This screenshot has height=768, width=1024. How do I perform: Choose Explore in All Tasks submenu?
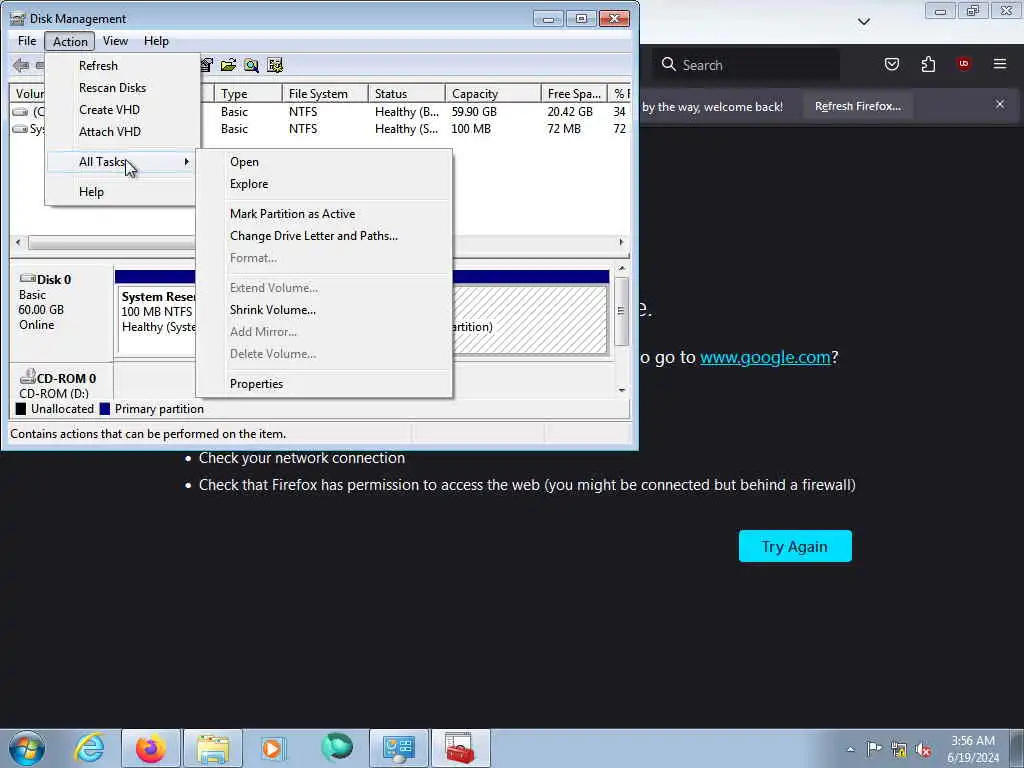(324, 184)
